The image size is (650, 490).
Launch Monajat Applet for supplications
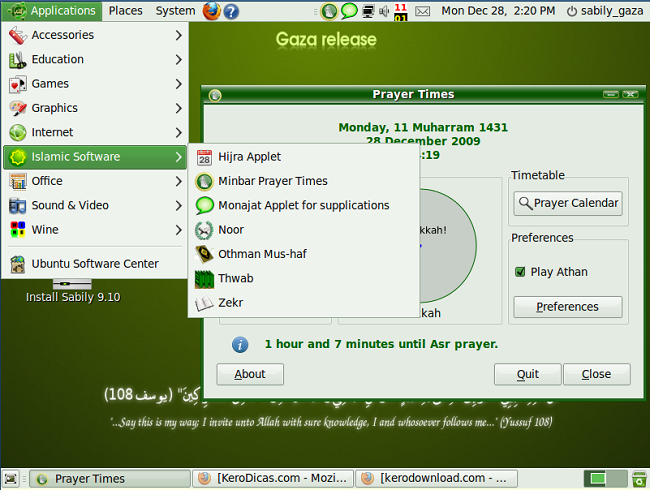[x=303, y=206]
